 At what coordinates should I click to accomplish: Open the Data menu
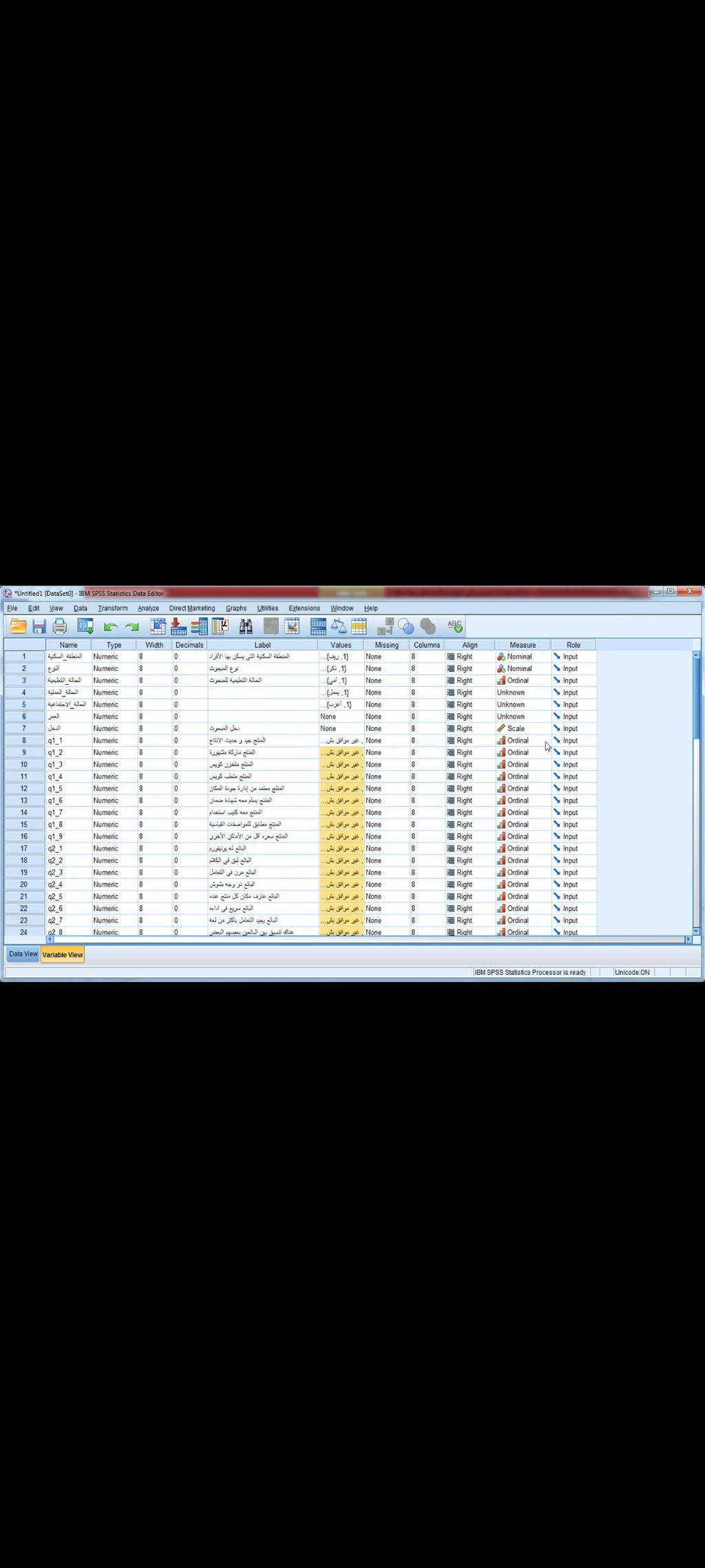click(81, 608)
